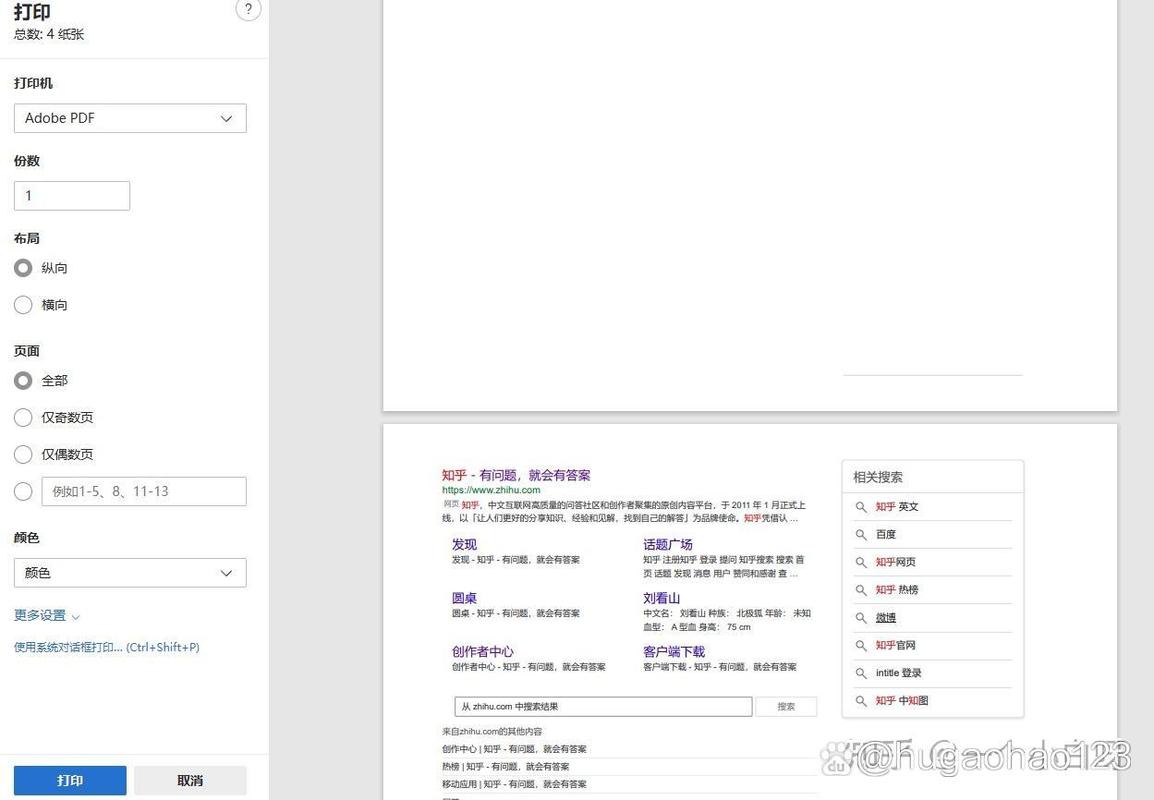Click the 份数 copies input field
Image resolution: width=1154 pixels, height=800 pixels.
click(71, 195)
